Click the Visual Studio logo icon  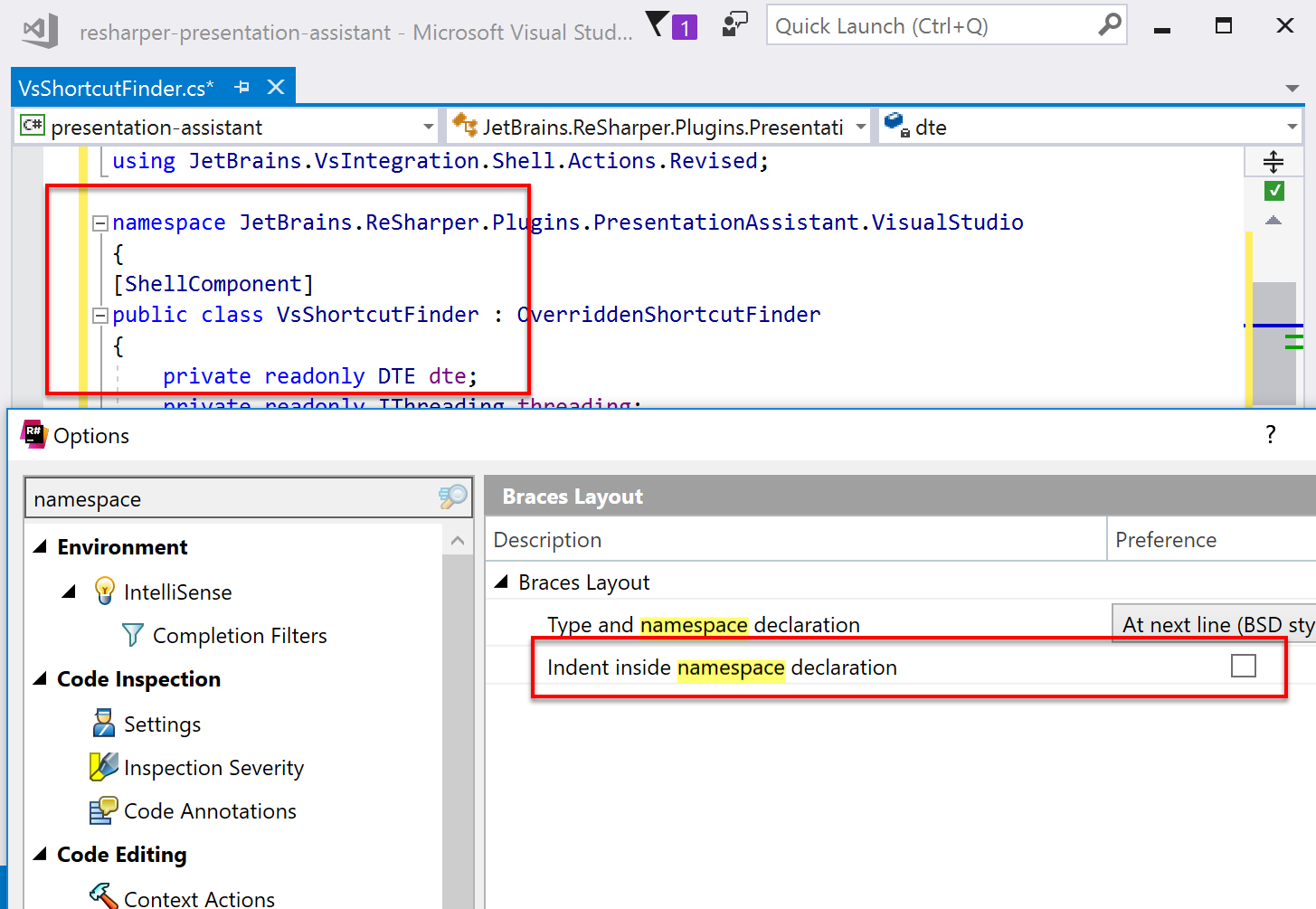point(41,31)
